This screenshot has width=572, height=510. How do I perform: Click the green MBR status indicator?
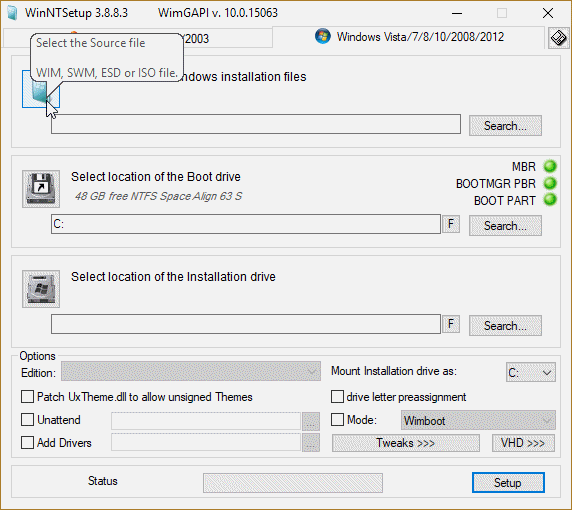coord(550,166)
